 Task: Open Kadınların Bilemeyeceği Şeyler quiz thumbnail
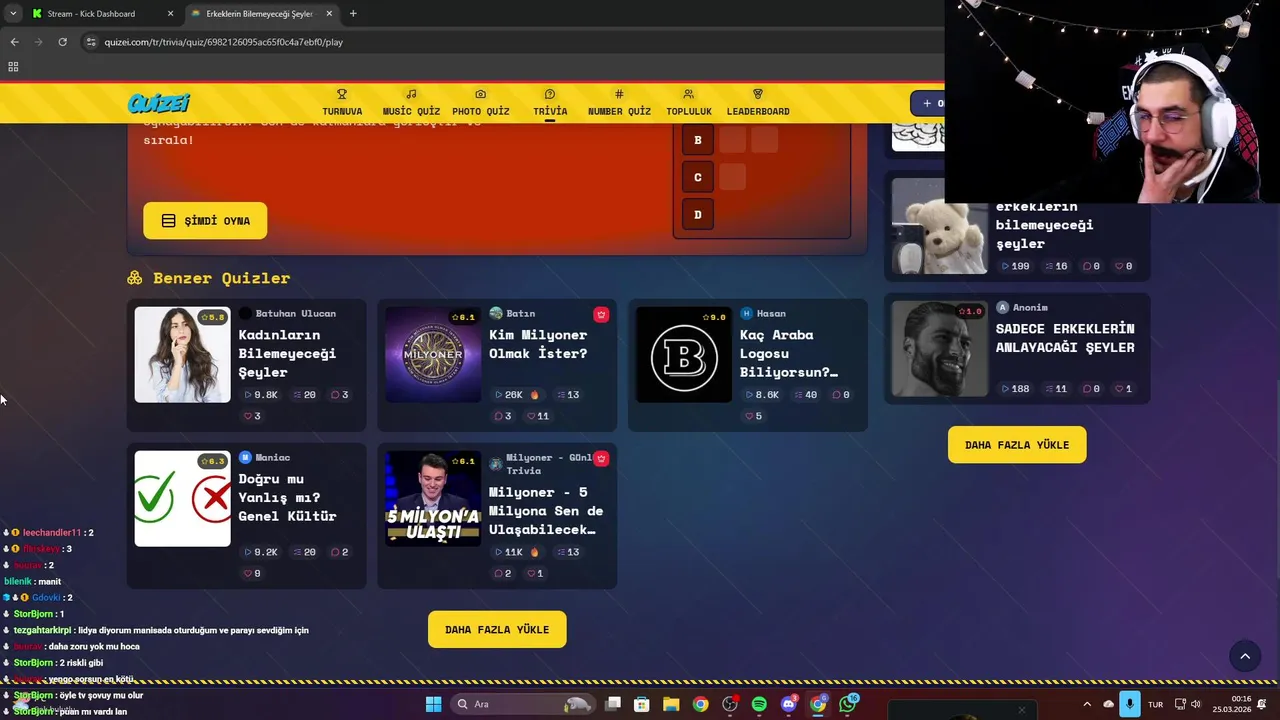[x=182, y=355]
